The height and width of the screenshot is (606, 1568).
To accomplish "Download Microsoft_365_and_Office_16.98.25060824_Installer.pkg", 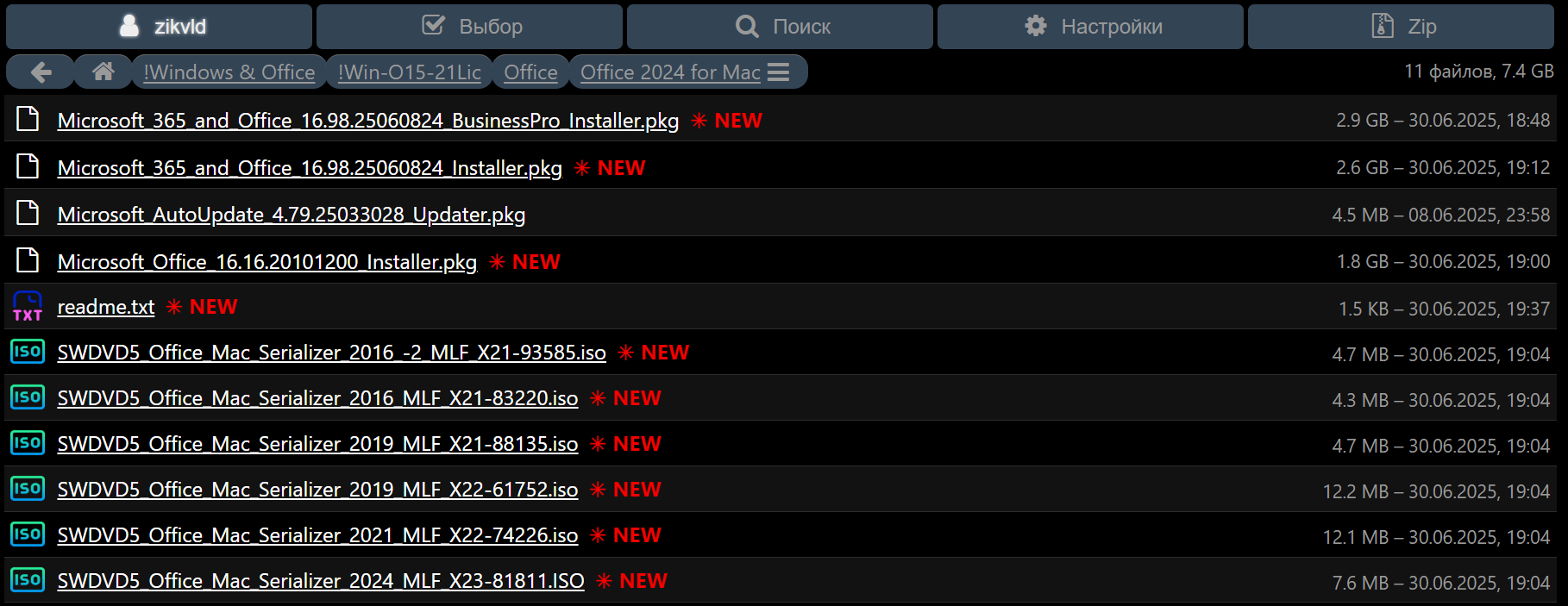I will point(310,168).
